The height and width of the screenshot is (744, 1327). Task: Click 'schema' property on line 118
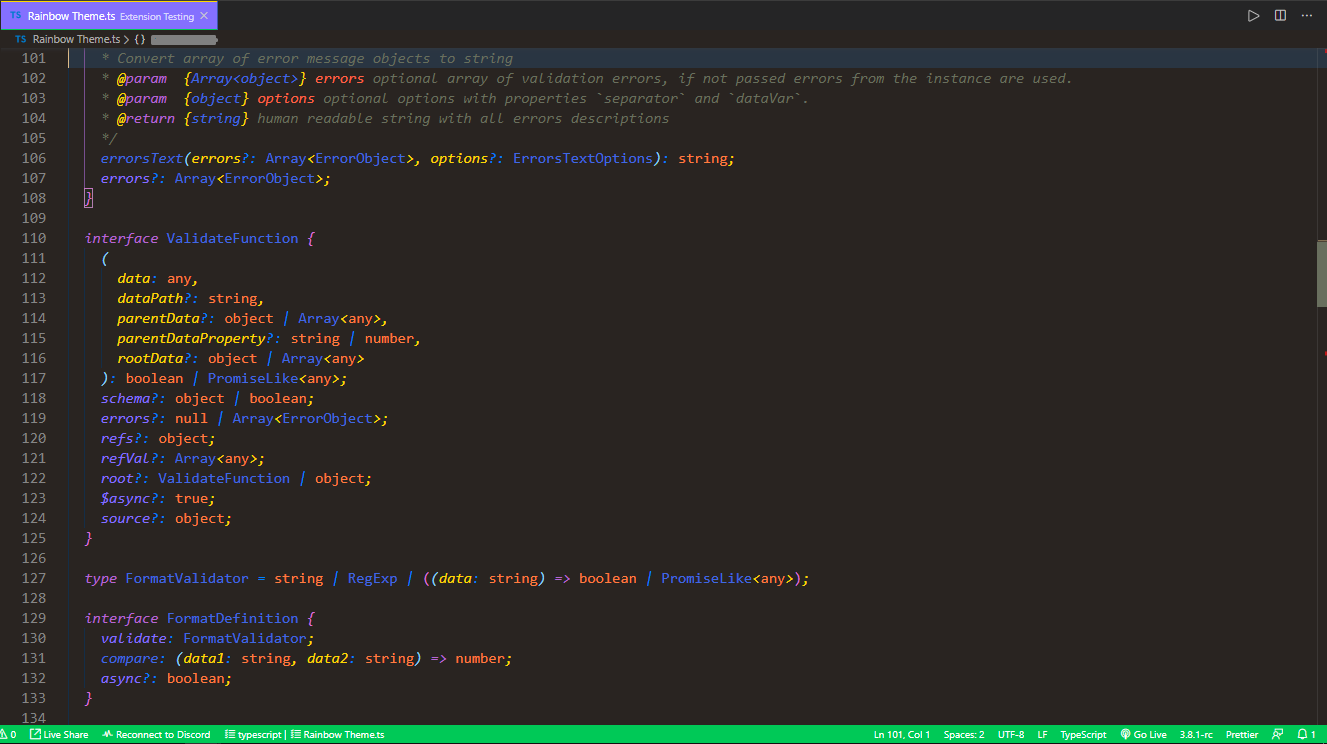pyautogui.click(x=125, y=398)
